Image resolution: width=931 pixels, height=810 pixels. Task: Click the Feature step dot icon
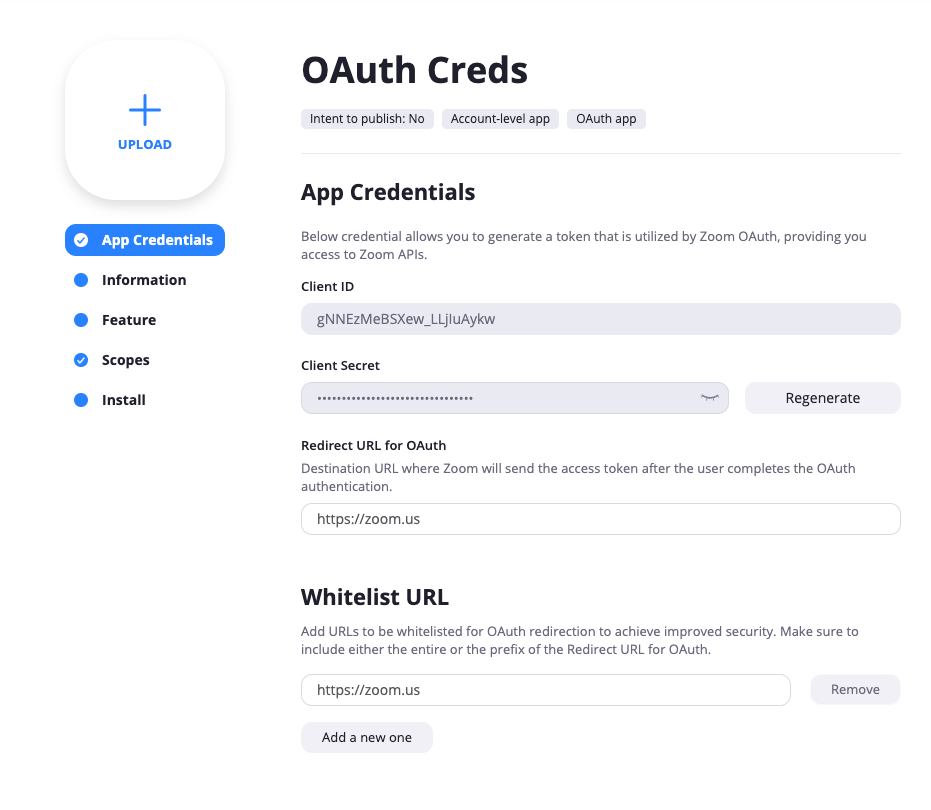click(81, 320)
